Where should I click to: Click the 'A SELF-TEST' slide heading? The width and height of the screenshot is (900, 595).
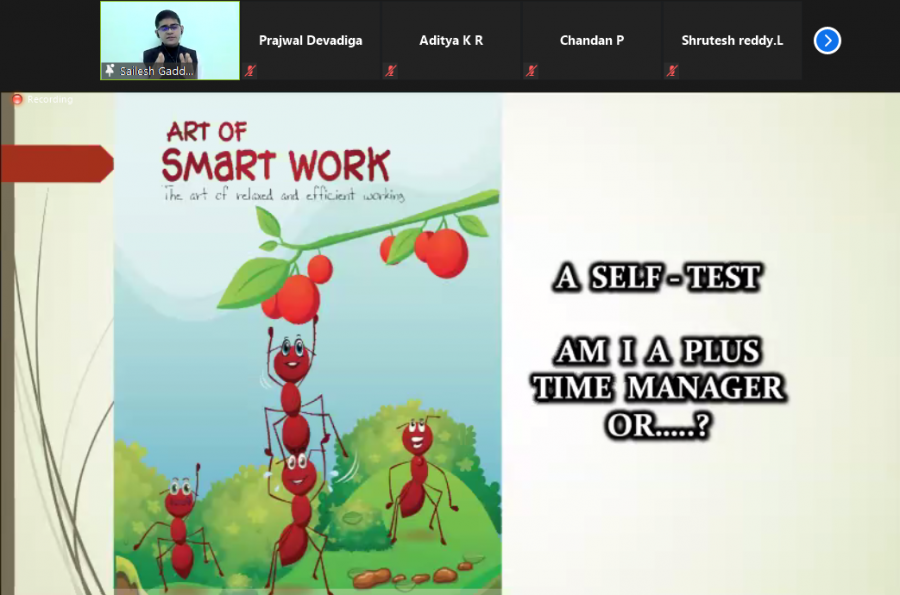657,278
